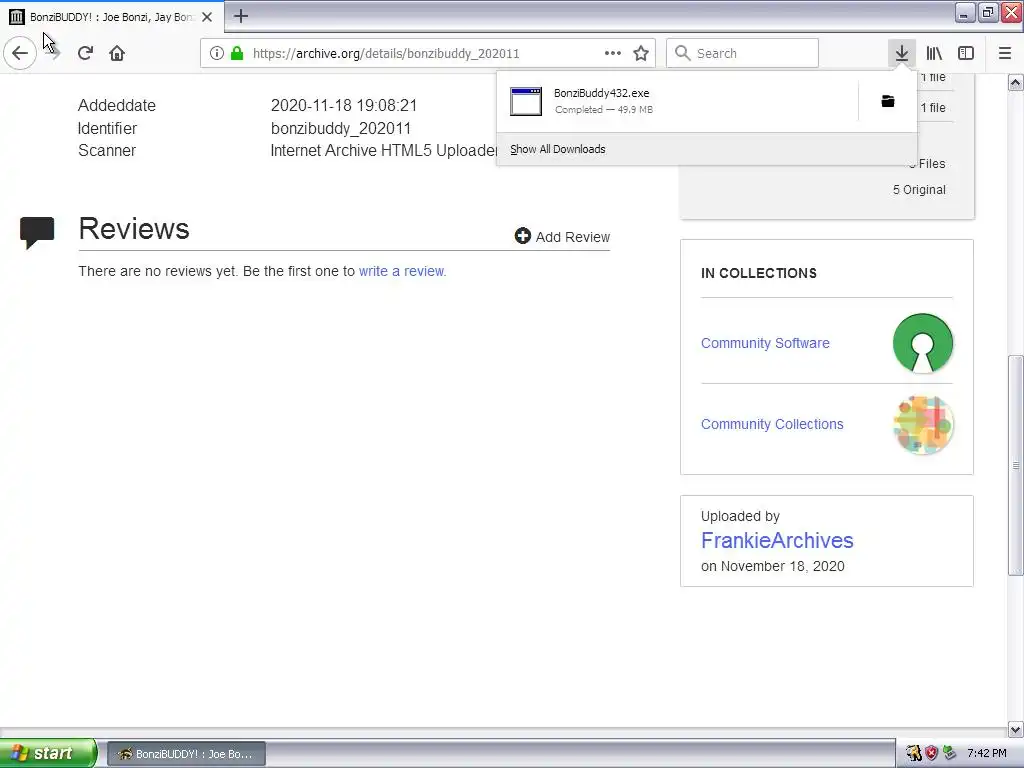This screenshot has height=768, width=1024.
Task: Click the first system tray icon
Action: click(914, 753)
